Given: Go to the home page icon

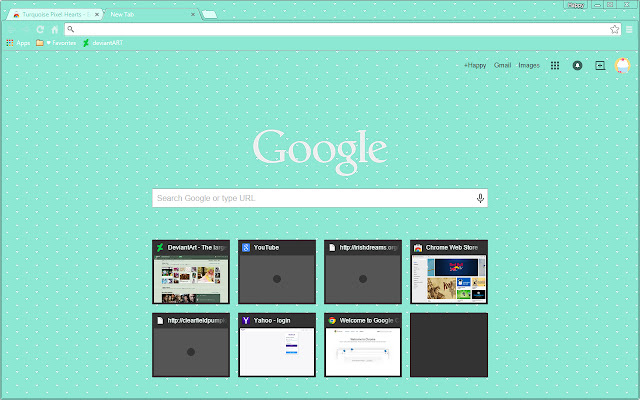Looking at the screenshot, I should click(x=55, y=29).
